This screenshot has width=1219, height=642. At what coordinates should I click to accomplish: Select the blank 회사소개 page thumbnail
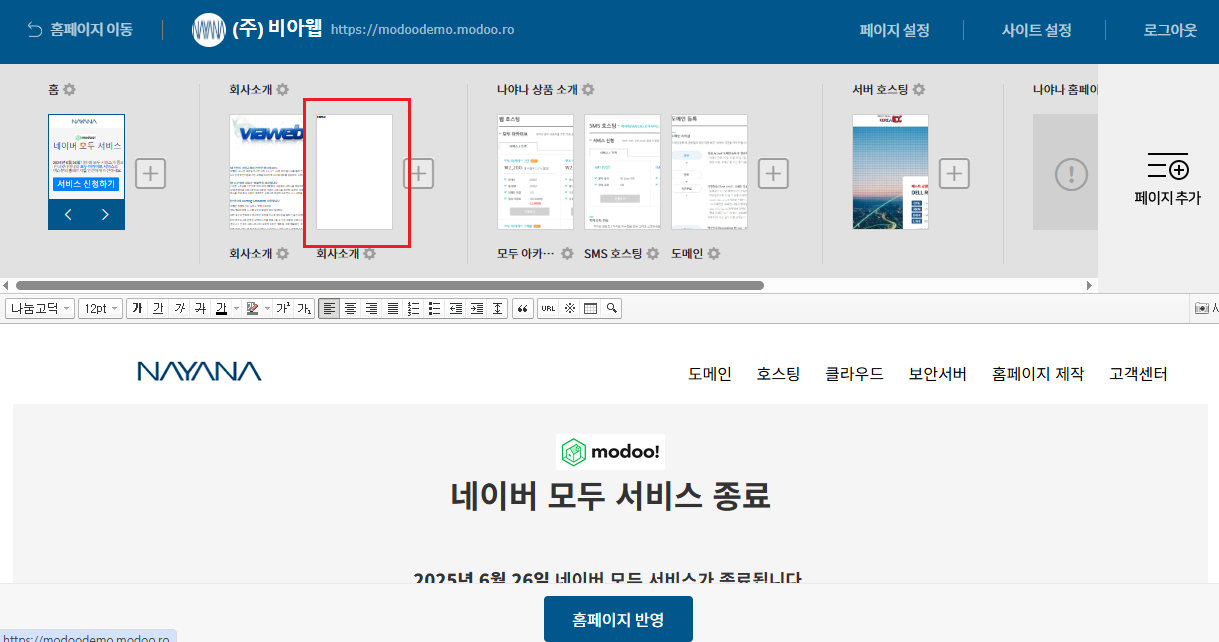(x=354, y=172)
